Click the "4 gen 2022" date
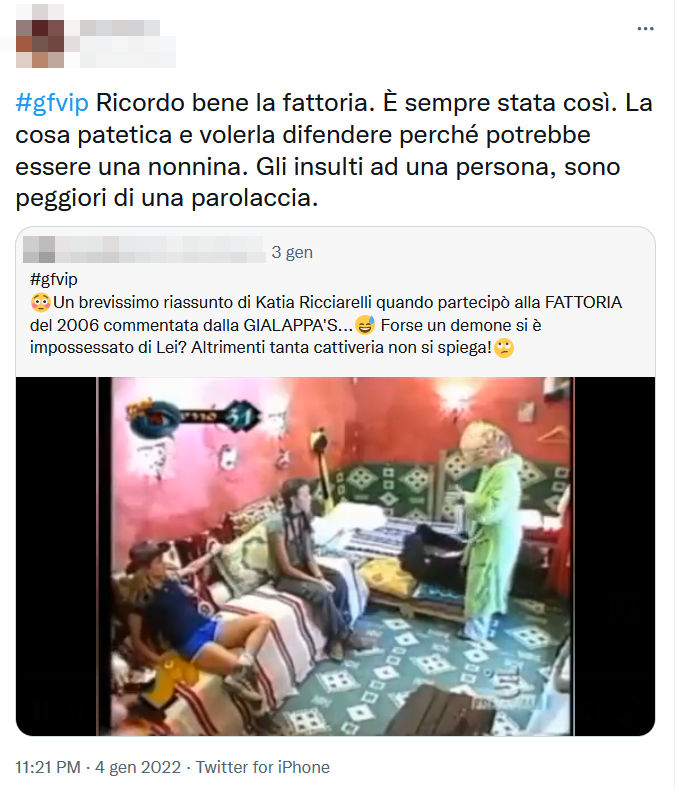This screenshot has height=790, width=680. coord(138,767)
